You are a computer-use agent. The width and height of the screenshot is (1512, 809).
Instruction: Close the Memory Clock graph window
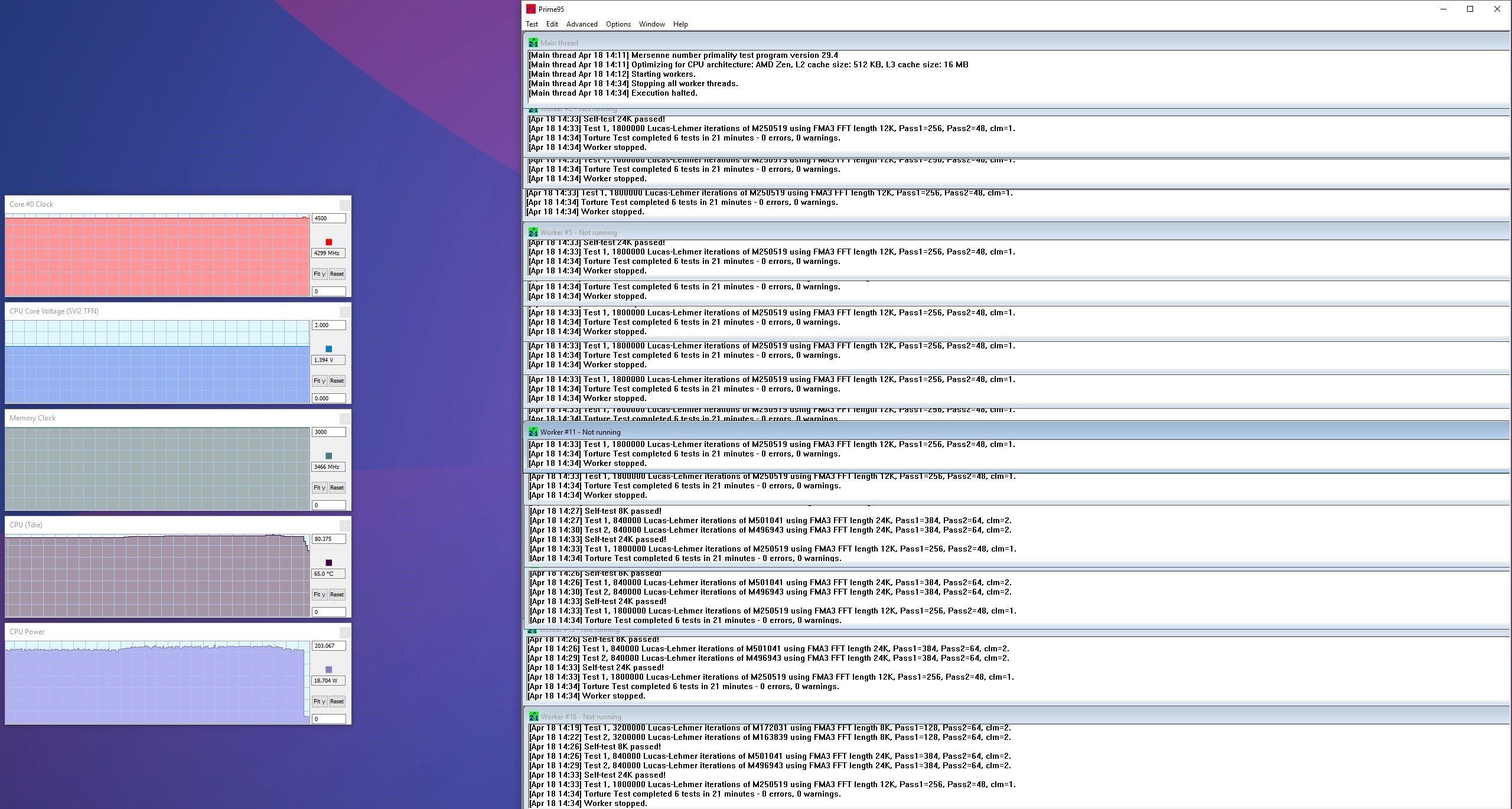345,418
